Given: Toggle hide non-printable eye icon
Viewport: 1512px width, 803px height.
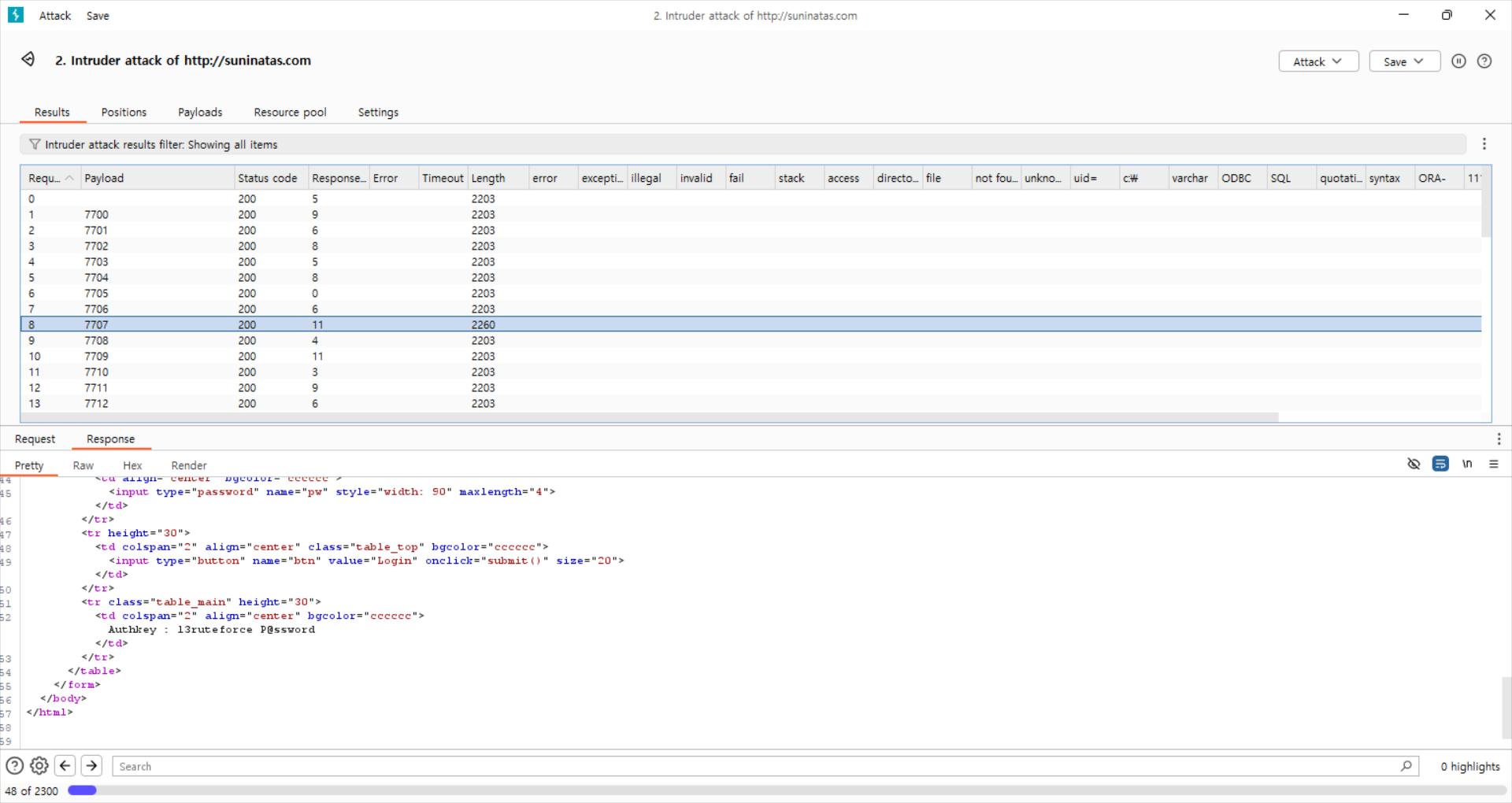Looking at the screenshot, I should point(1414,464).
